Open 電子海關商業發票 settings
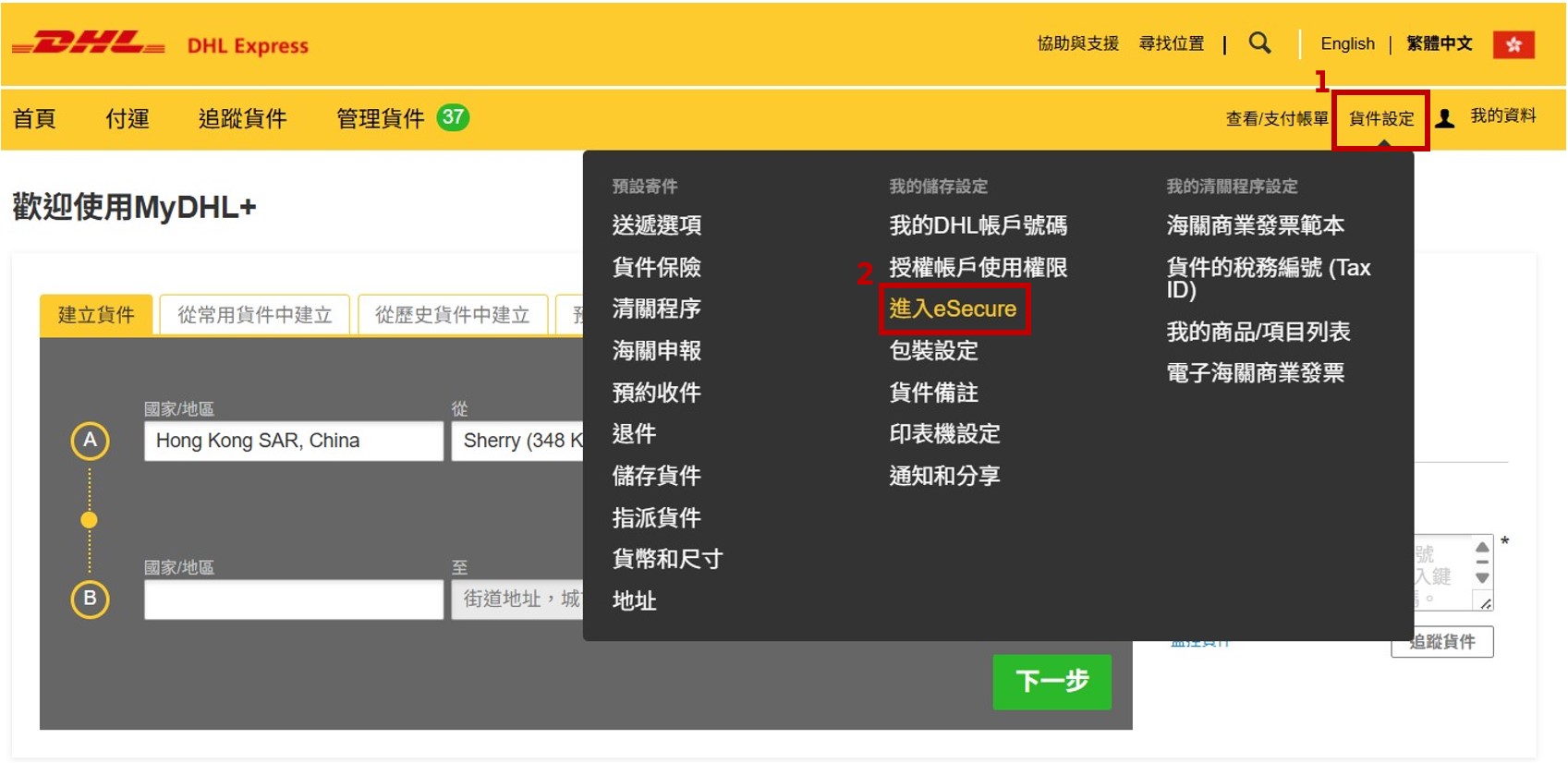The width and height of the screenshot is (1568, 763). 1254,373
